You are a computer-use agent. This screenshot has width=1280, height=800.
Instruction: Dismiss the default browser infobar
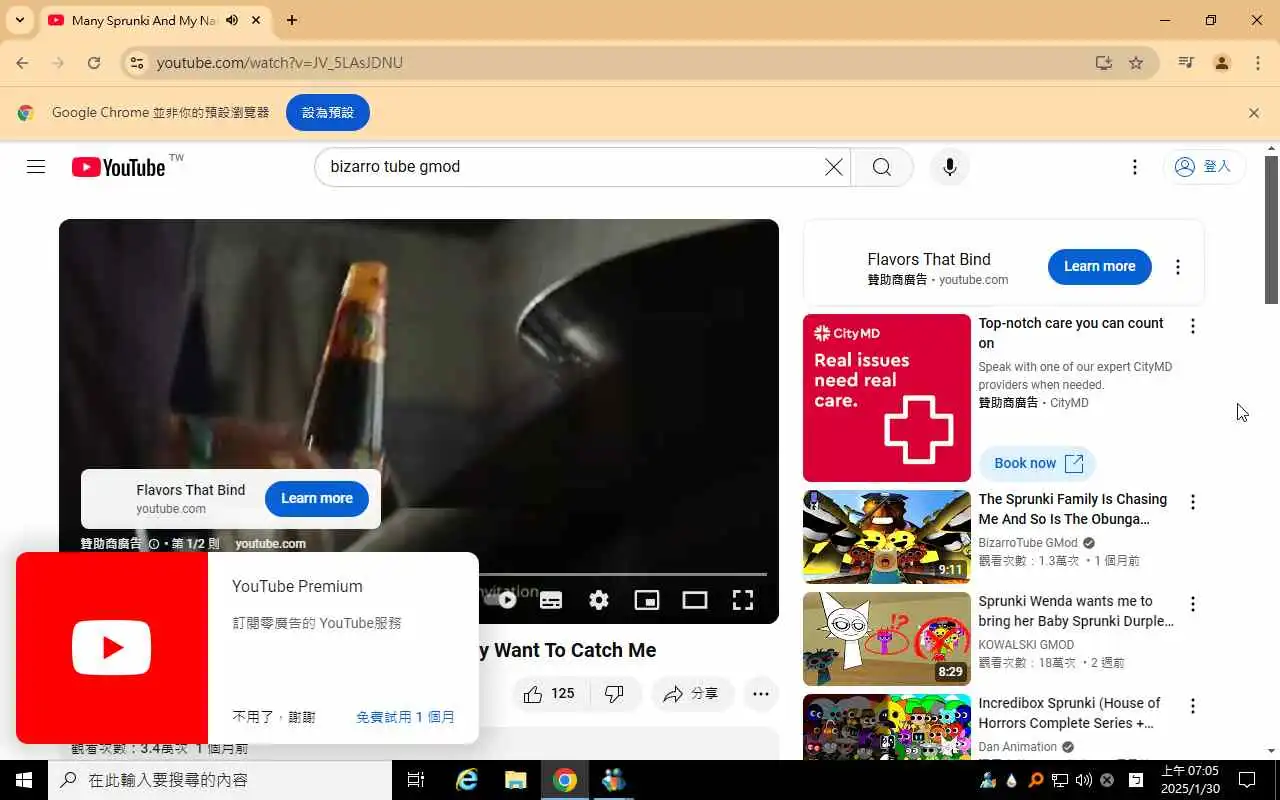pos(1254,113)
